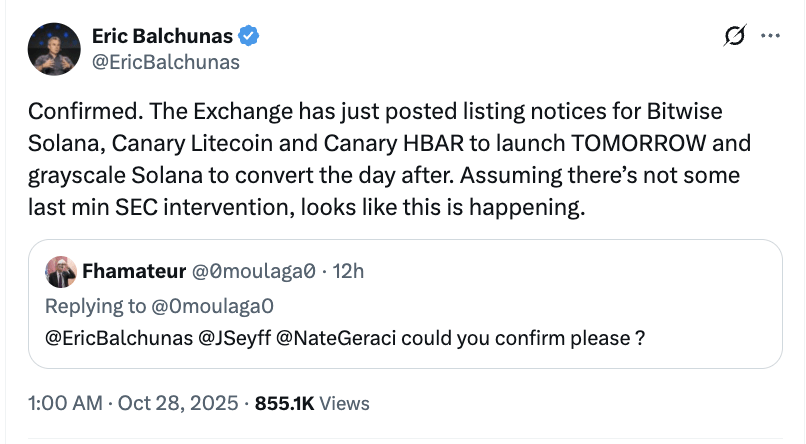Screen dimensions: 806x444
Task: Open the Grok slashed-circle icon
Action: click(735, 37)
